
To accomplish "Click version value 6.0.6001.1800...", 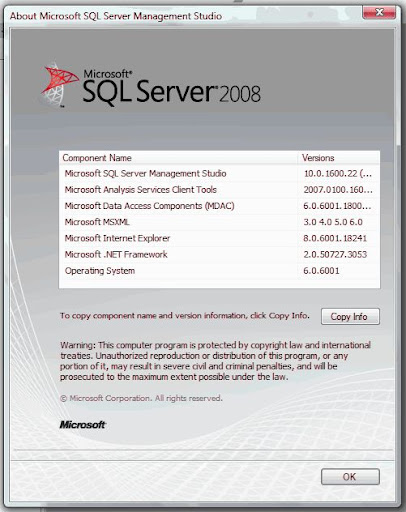I will coord(337,206).
